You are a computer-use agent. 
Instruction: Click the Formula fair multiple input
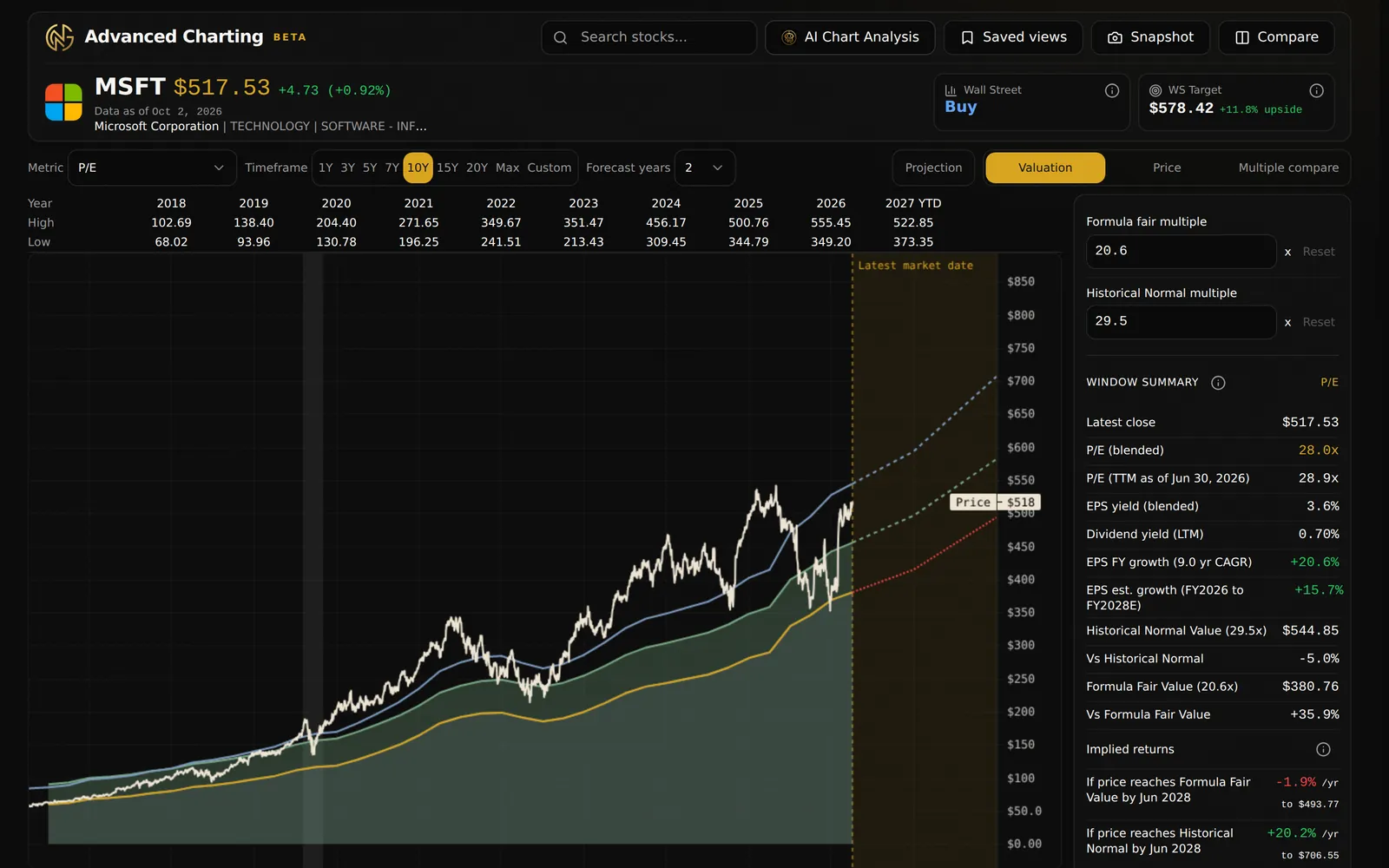tap(1181, 251)
